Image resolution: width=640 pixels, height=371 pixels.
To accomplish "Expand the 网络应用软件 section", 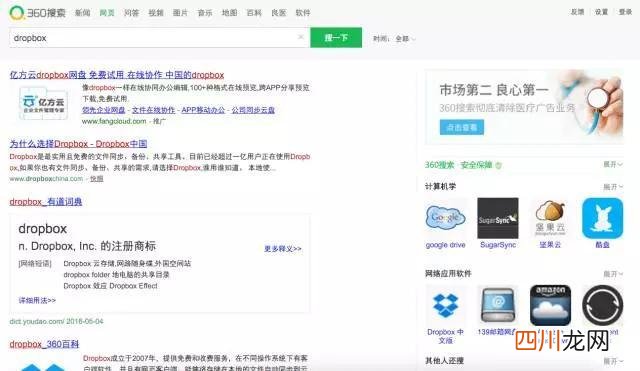I will pyautogui.click(x=613, y=274).
